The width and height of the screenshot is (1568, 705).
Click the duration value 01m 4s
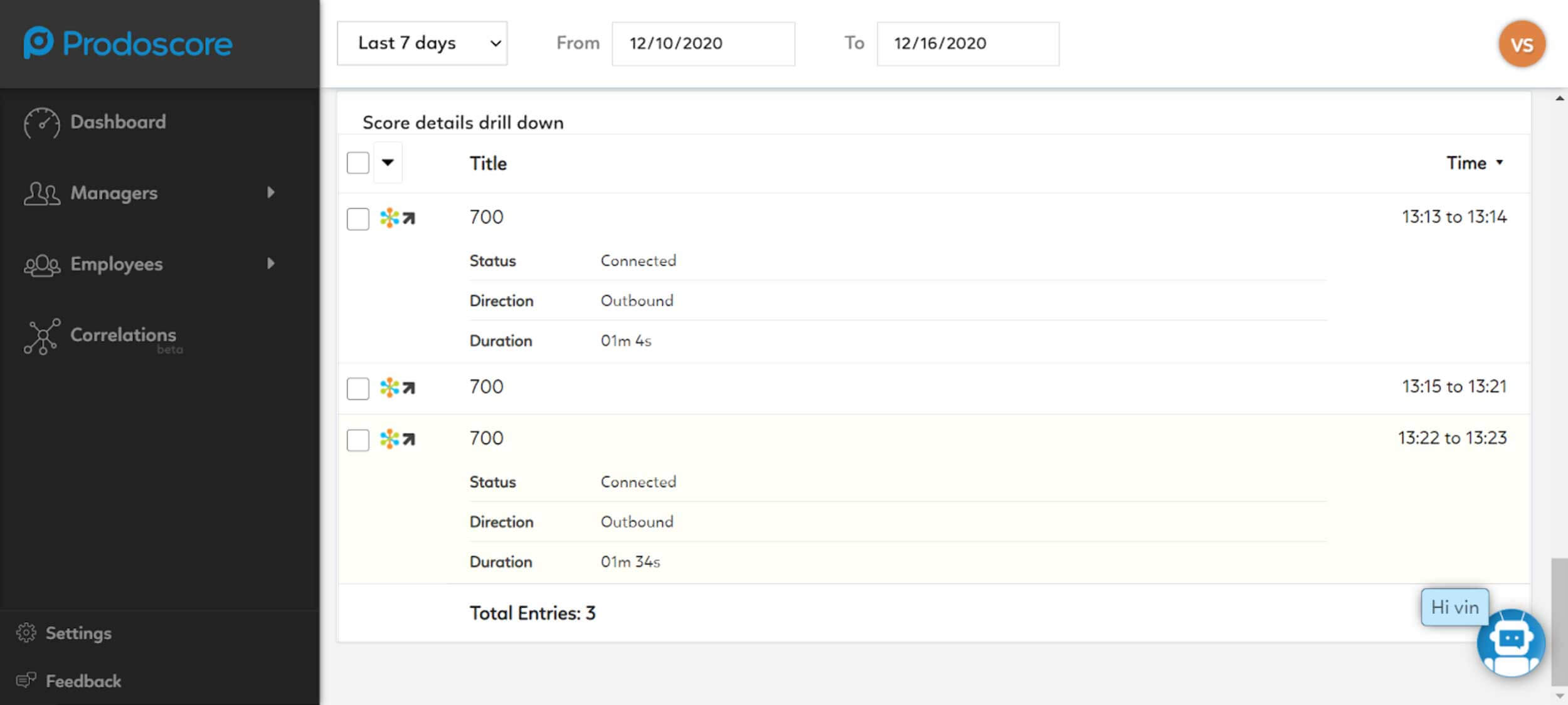coord(626,341)
